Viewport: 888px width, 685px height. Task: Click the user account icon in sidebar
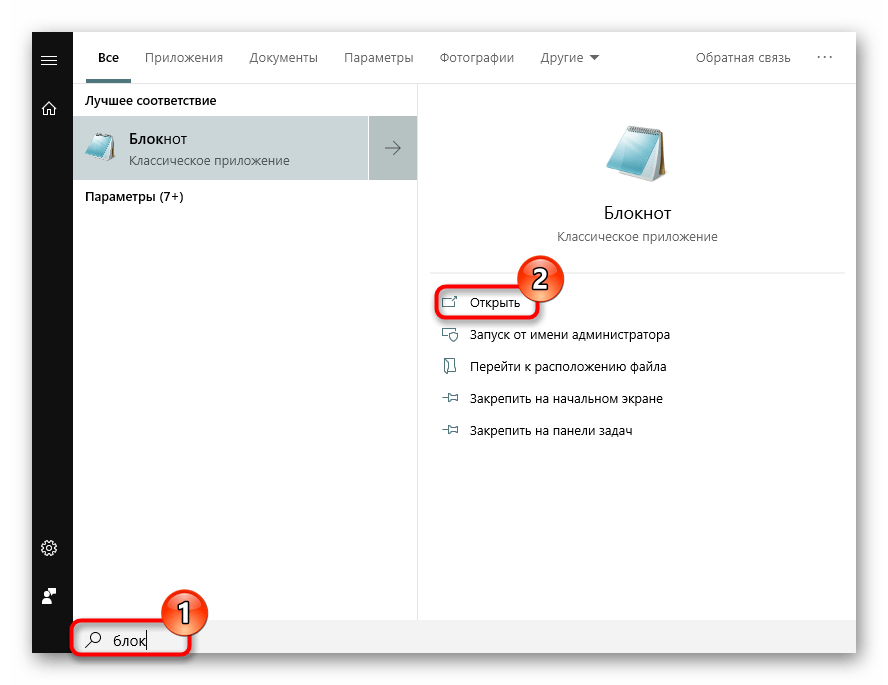(x=48, y=595)
